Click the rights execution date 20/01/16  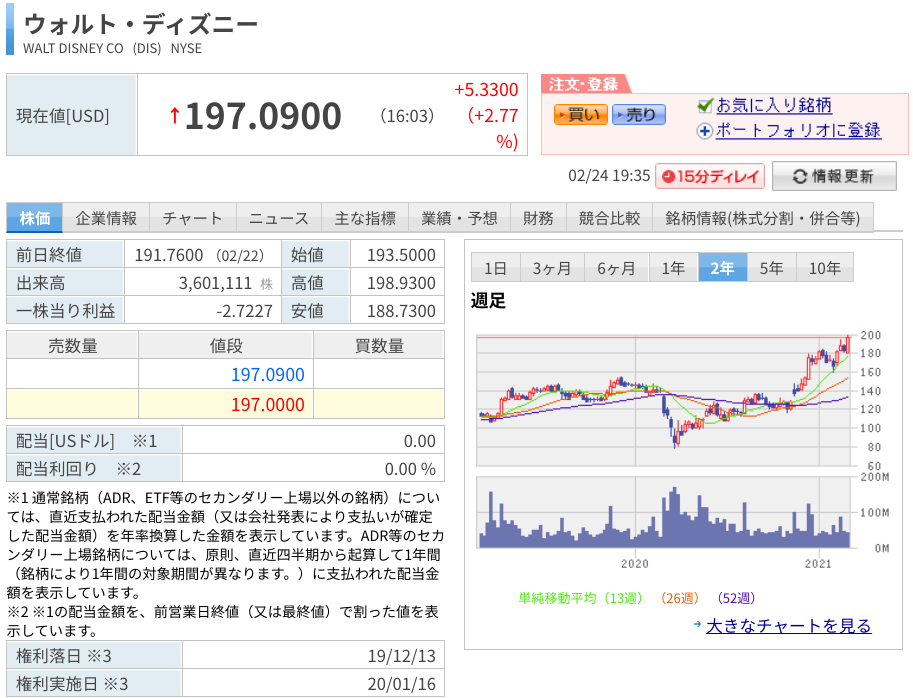tap(401, 684)
